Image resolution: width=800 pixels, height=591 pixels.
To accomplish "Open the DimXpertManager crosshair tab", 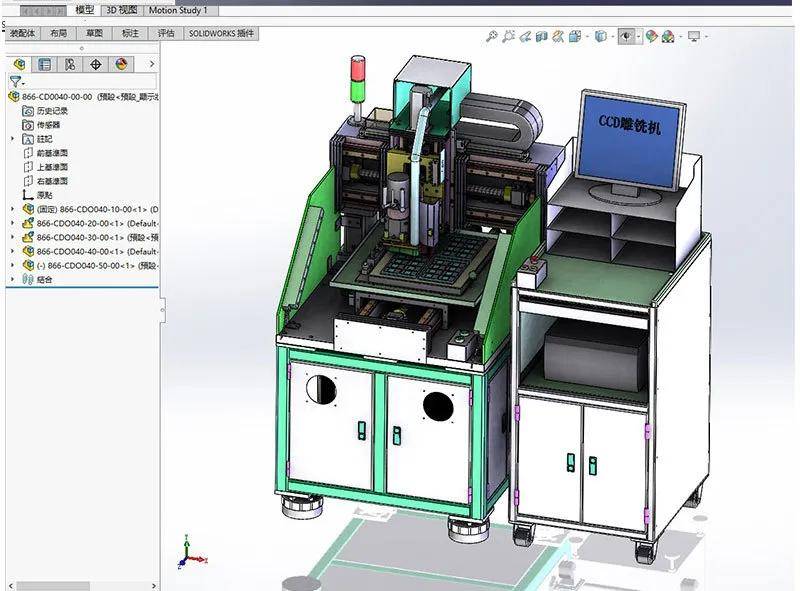I will [x=95, y=64].
